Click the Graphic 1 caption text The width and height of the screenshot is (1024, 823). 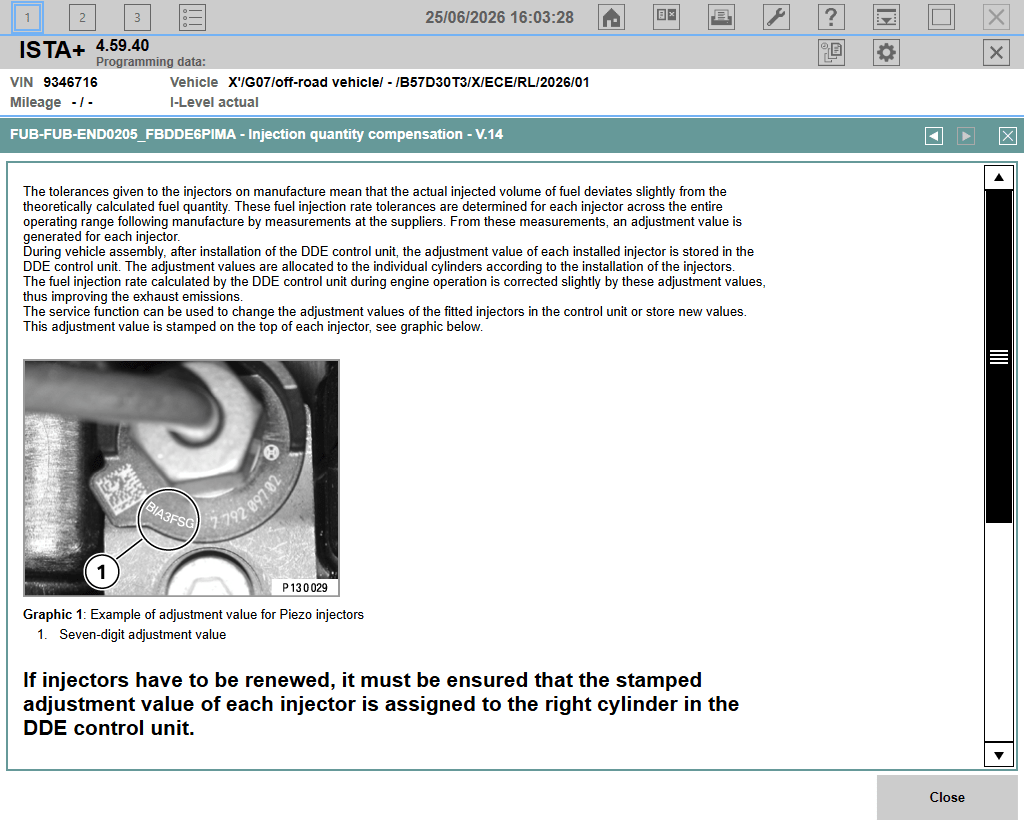193,615
